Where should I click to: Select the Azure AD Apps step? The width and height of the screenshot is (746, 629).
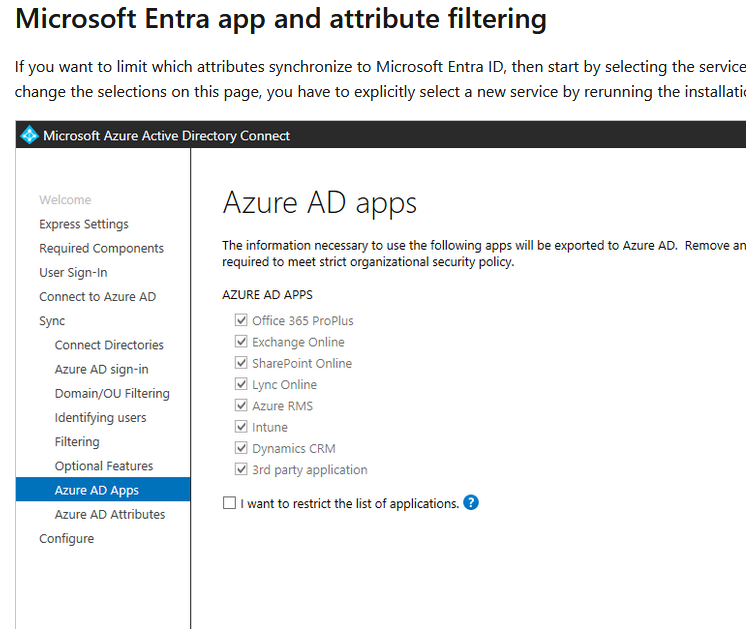103,490
